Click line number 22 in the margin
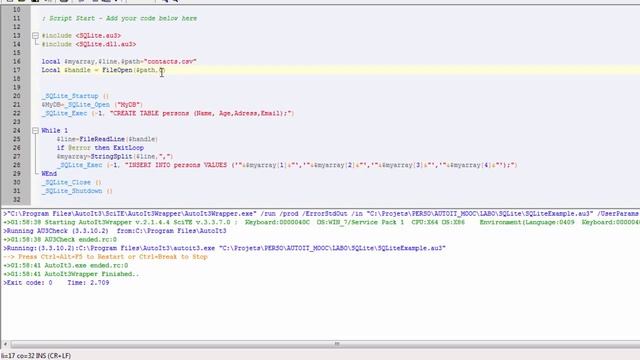The height and width of the screenshot is (360, 640). 16,113
